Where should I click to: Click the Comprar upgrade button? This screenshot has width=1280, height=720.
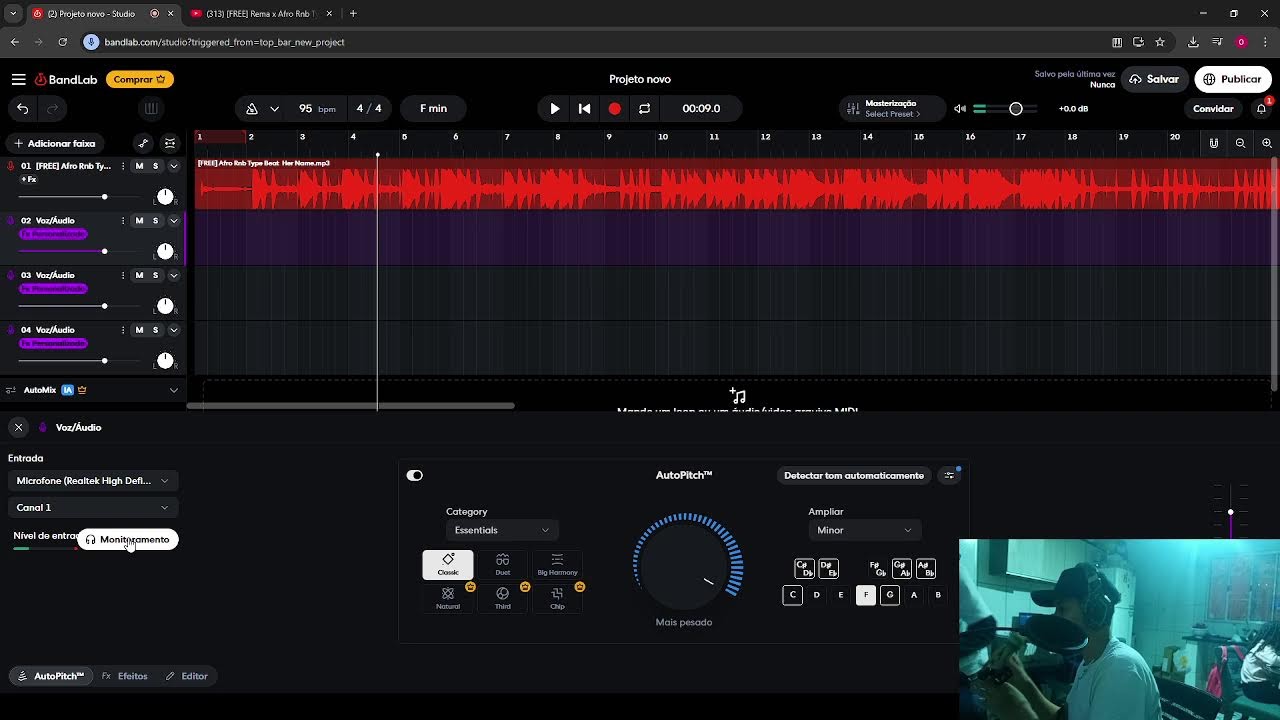tap(140, 79)
